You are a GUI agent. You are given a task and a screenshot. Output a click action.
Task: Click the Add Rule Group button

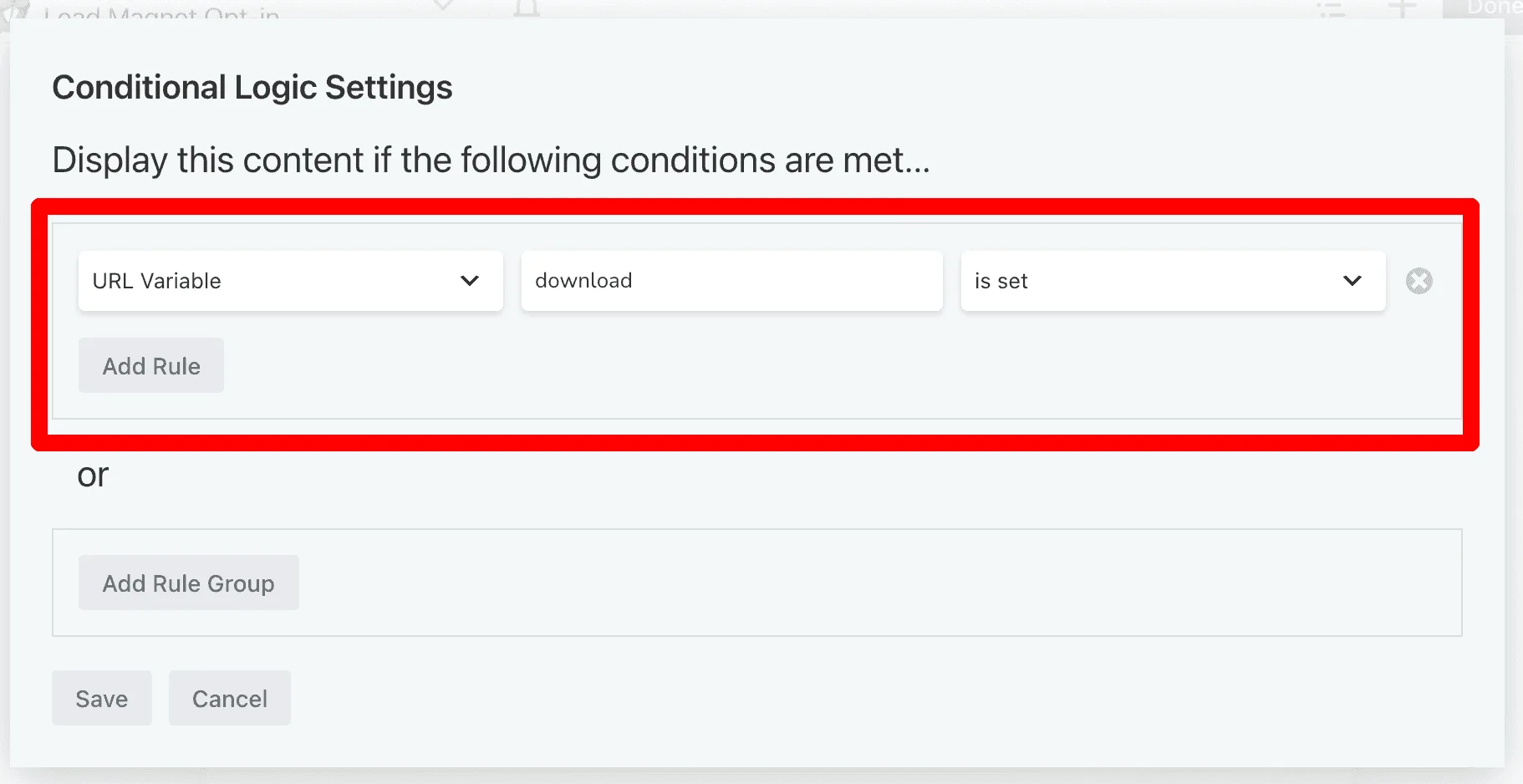[x=189, y=583]
